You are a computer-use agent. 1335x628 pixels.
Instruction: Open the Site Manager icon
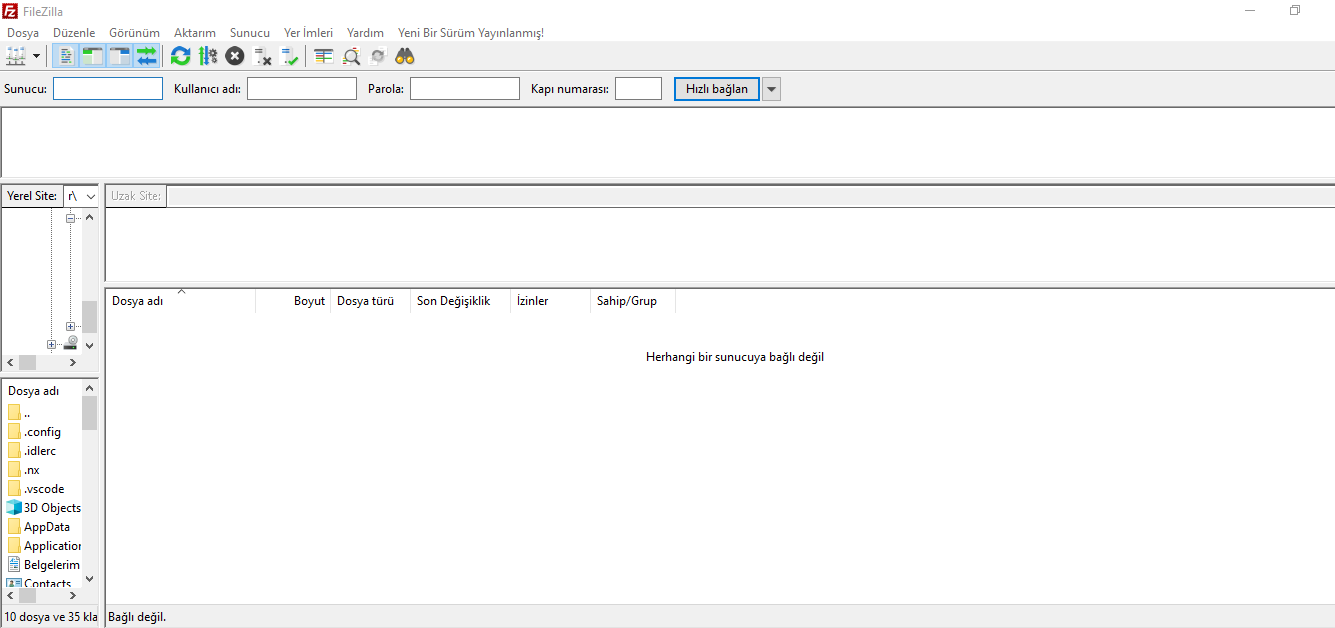click(16, 56)
